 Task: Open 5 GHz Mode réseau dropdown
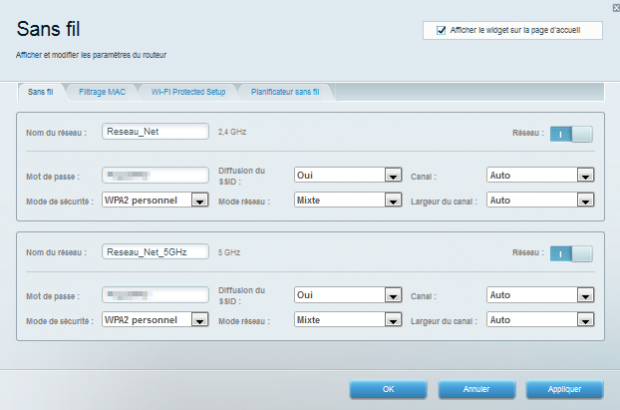[x=394, y=320]
